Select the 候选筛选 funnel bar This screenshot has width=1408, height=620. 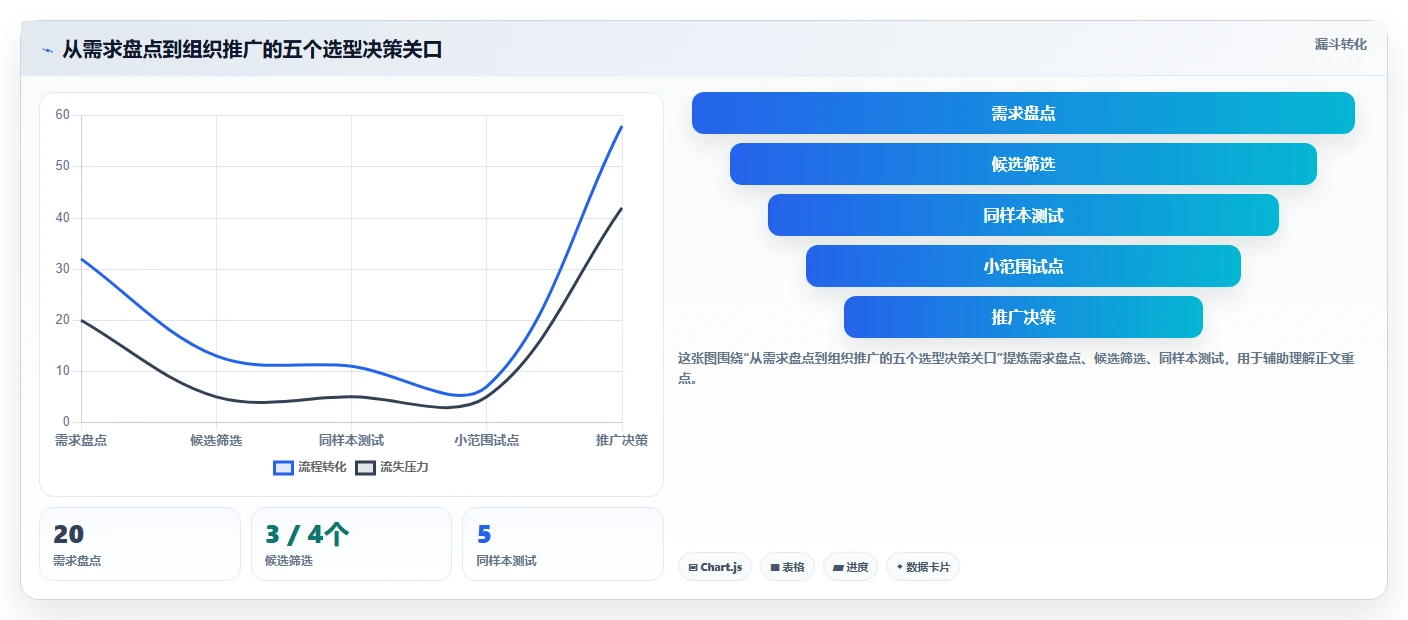(x=1023, y=164)
